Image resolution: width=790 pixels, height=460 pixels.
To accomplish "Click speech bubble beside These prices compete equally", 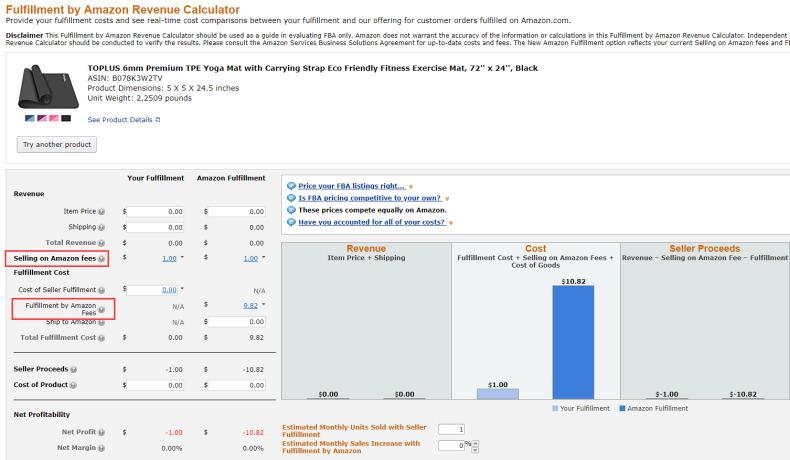I will (291, 210).
